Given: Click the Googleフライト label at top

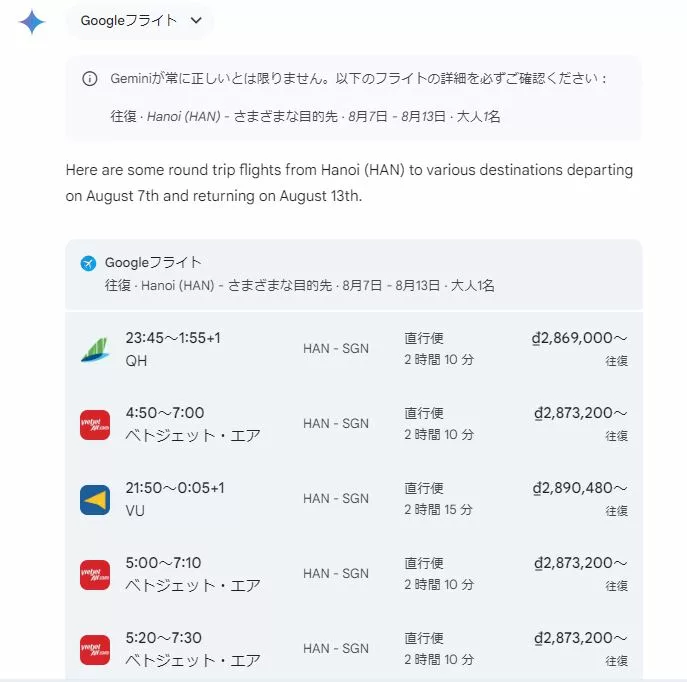Looking at the screenshot, I should 129,20.
